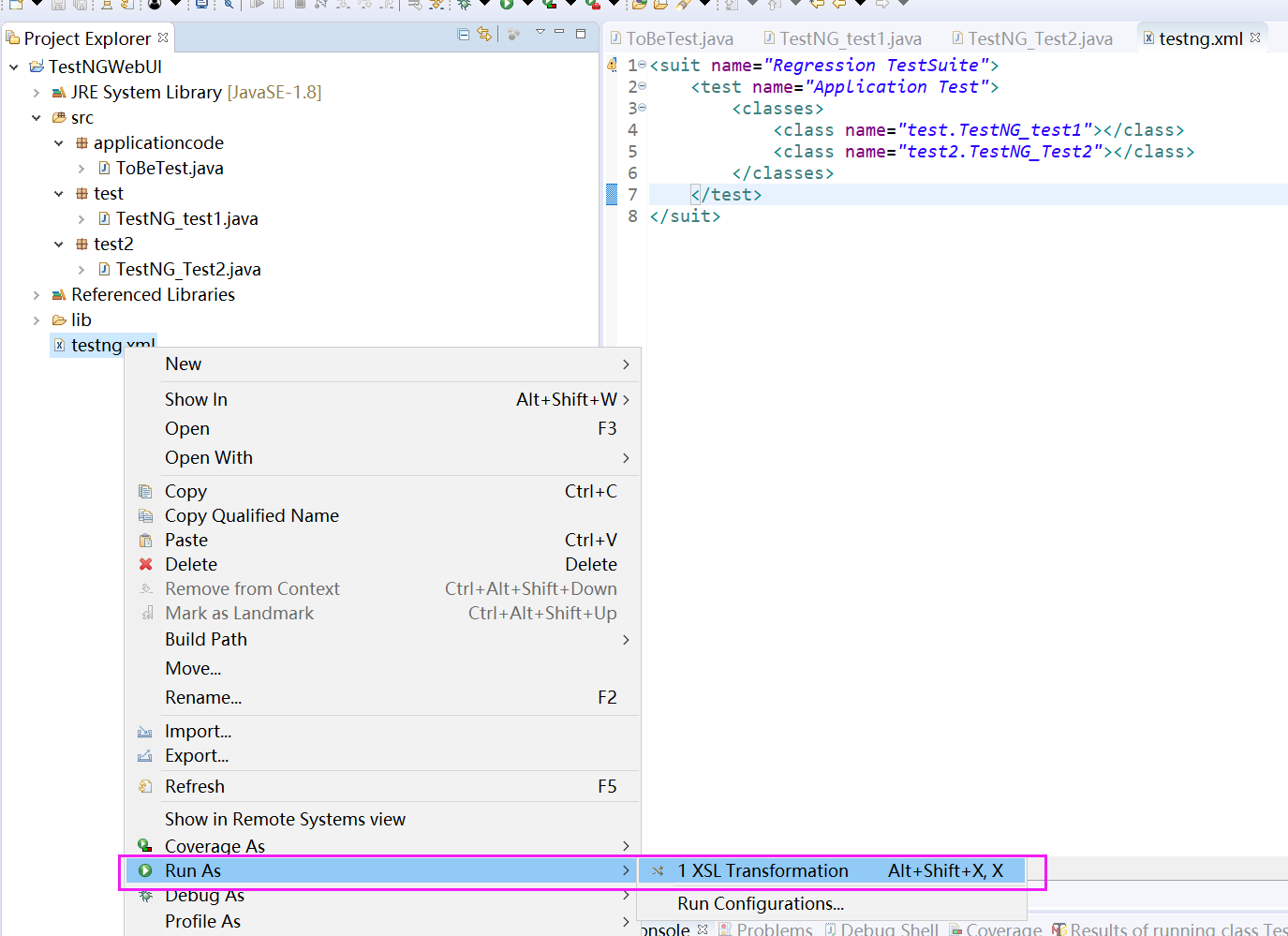Choose Show in Remote Systems view
The height and width of the screenshot is (936, 1288).
(x=383, y=820)
